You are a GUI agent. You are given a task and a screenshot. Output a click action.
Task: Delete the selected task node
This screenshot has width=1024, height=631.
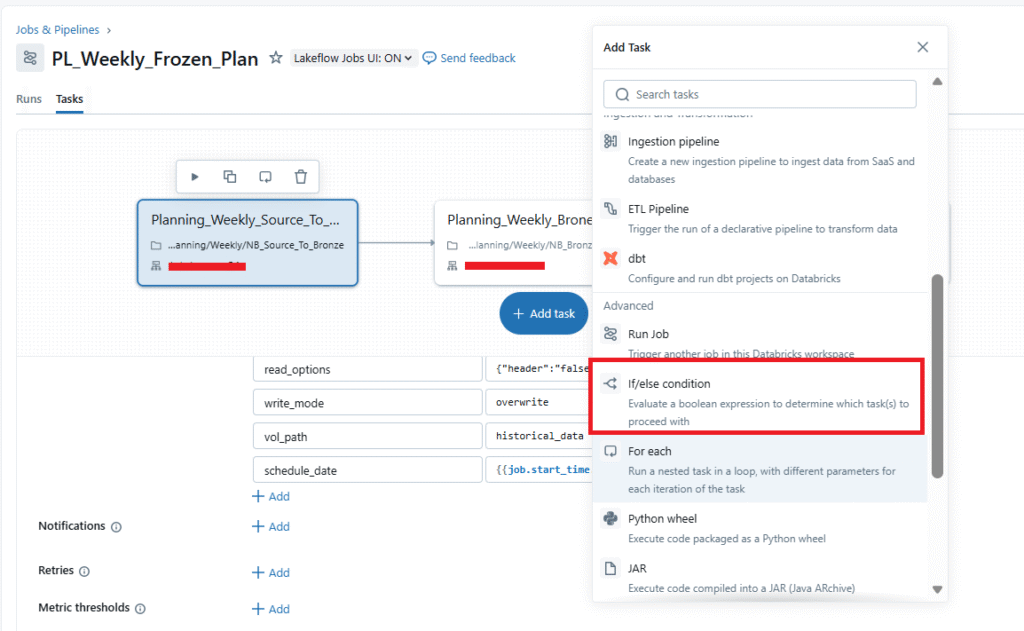click(x=300, y=176)
